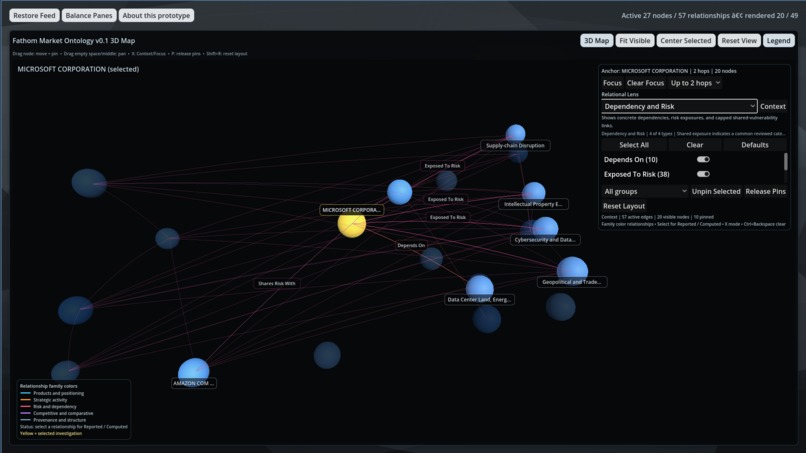Open About this prototype

pos(156,15)
